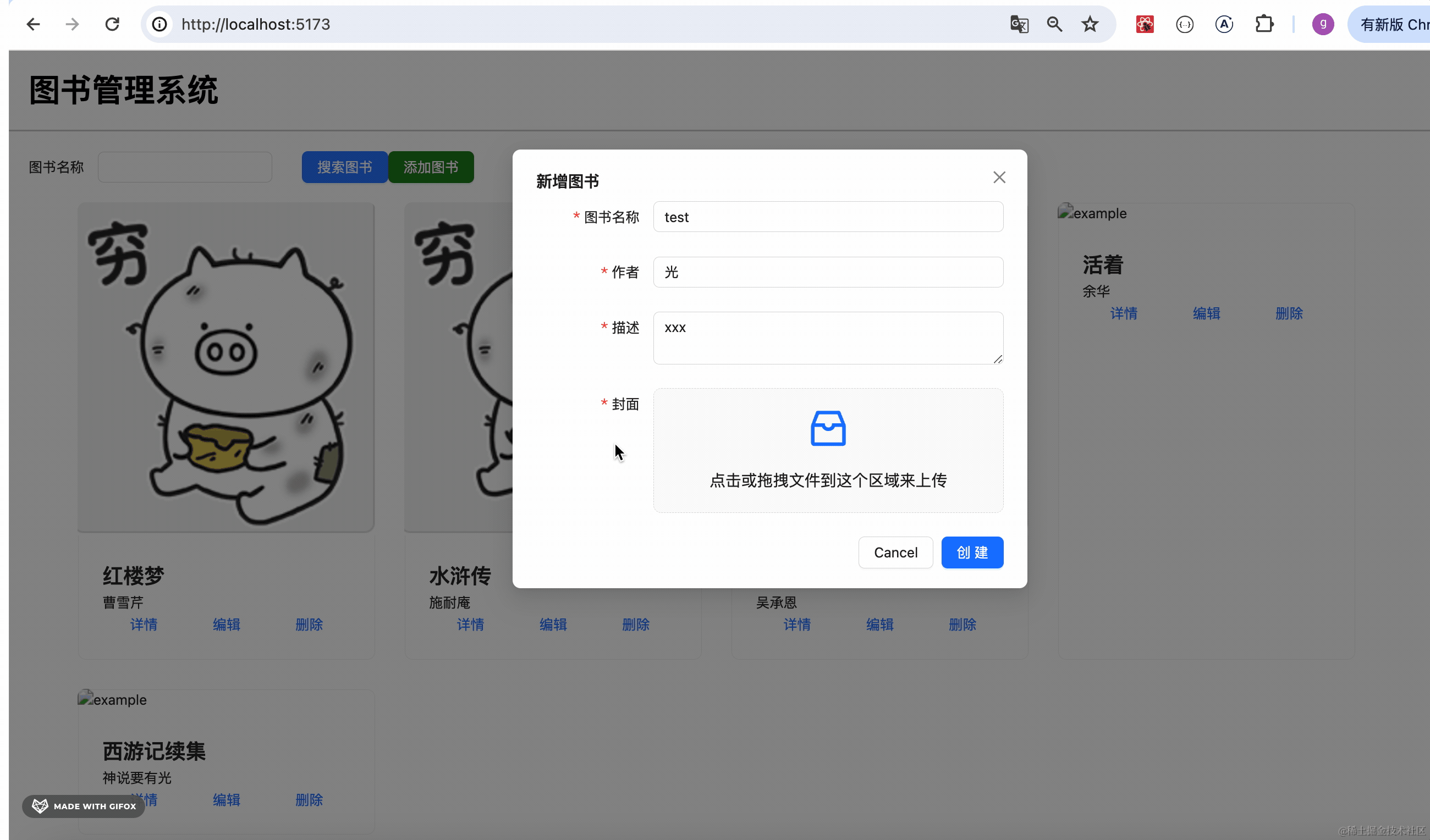Open the purple profile avatar
Image resolution: width=1430 pixels, height=840 pixels.
click(1322, 24)
